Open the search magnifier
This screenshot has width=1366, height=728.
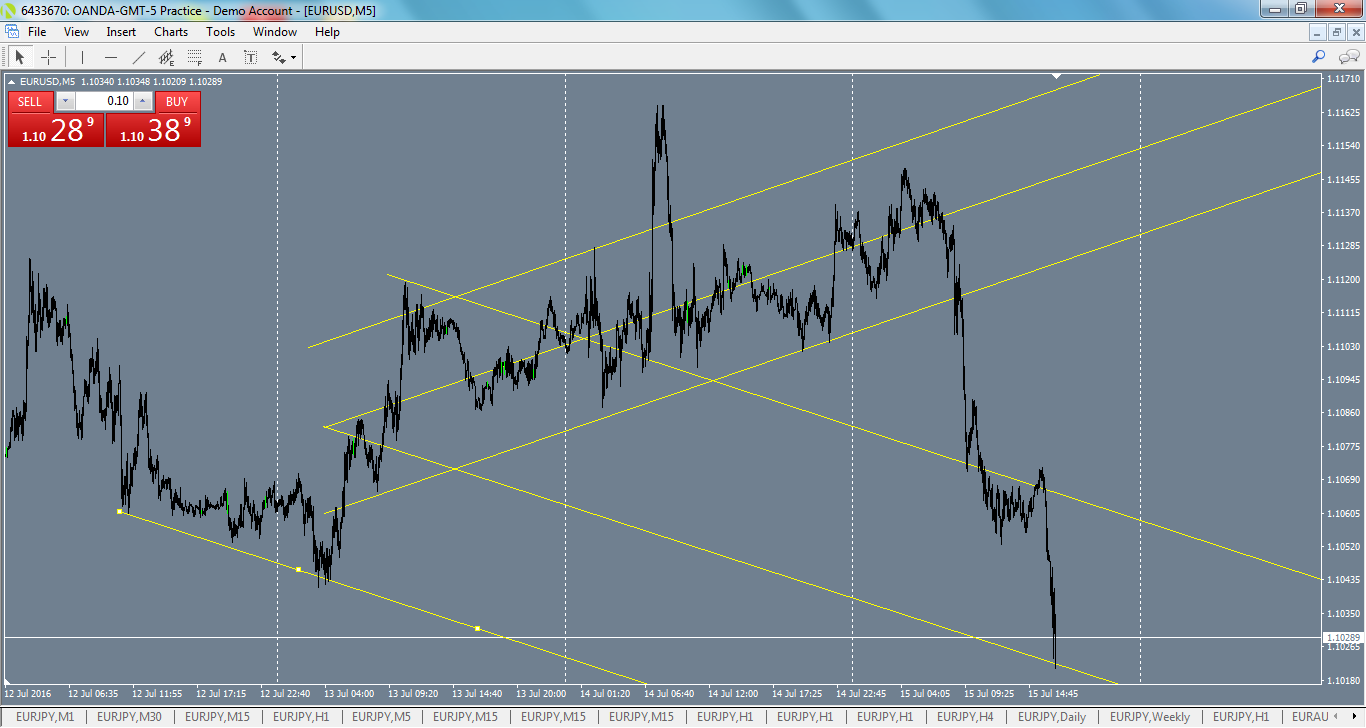click(x=1319, y=56)
